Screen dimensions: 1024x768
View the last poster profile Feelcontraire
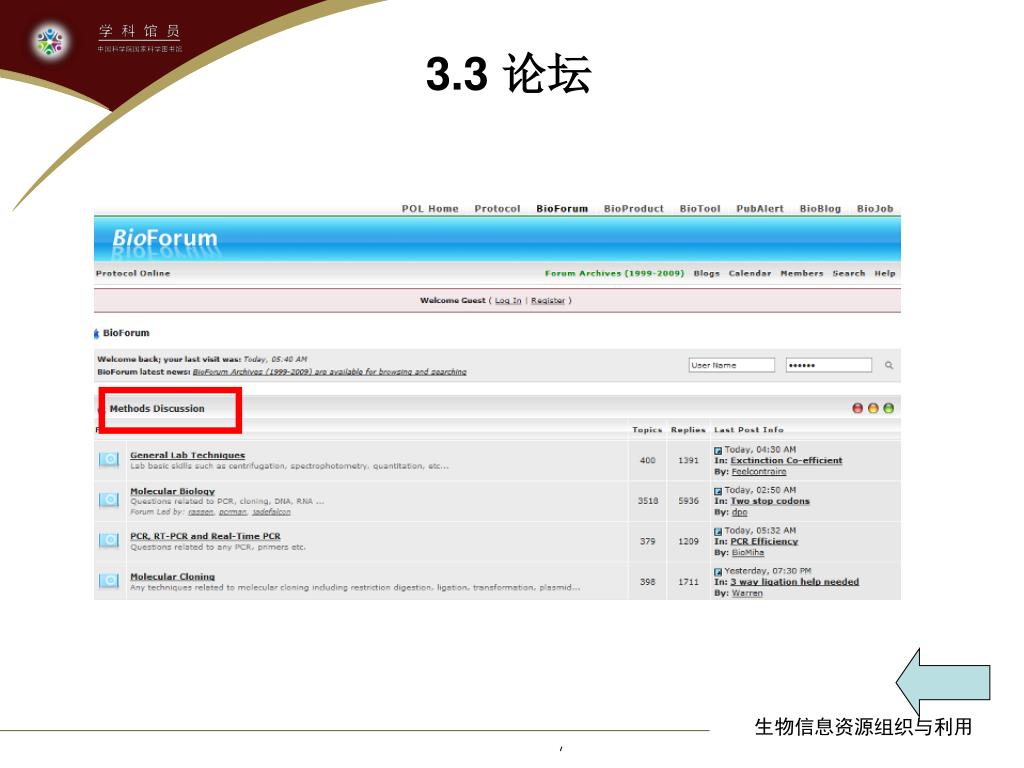759,472
